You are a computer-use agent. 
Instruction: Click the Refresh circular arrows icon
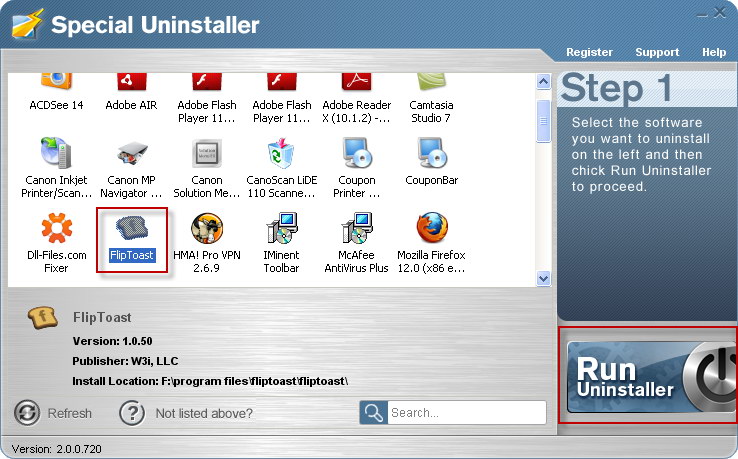click(x=27, y=413)
